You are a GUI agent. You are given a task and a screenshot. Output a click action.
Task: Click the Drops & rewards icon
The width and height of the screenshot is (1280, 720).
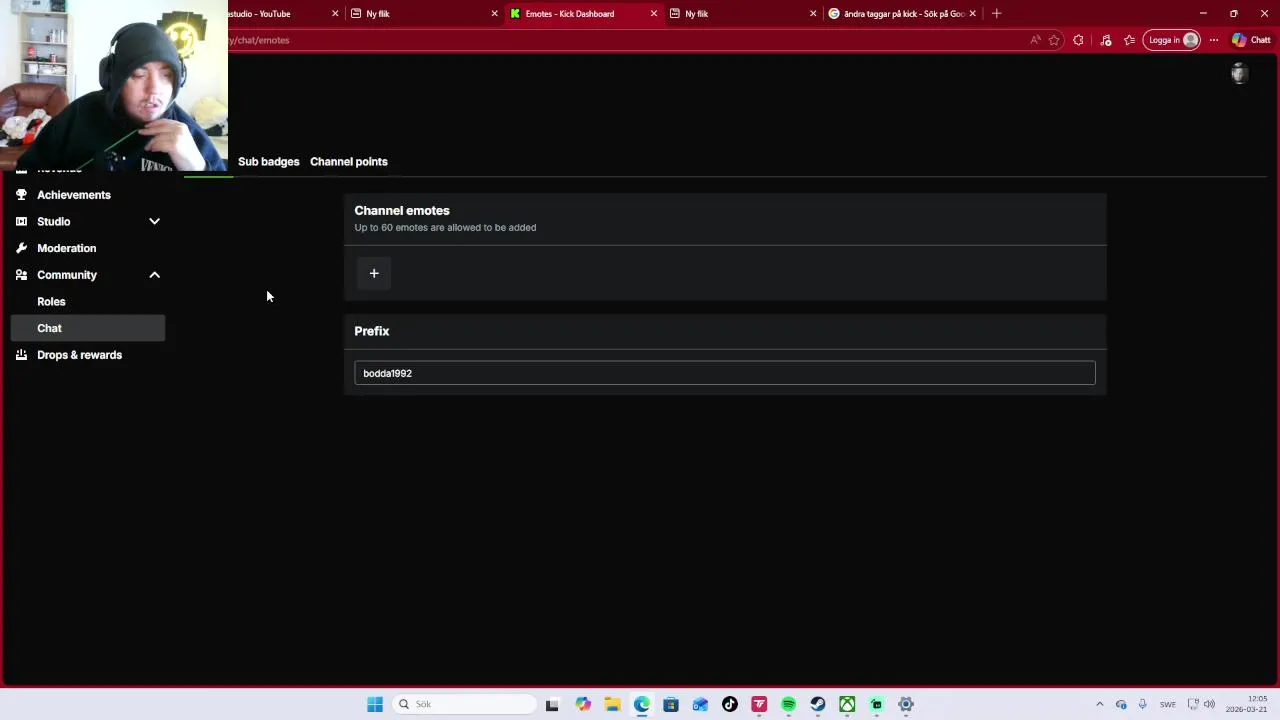[21, 355]
